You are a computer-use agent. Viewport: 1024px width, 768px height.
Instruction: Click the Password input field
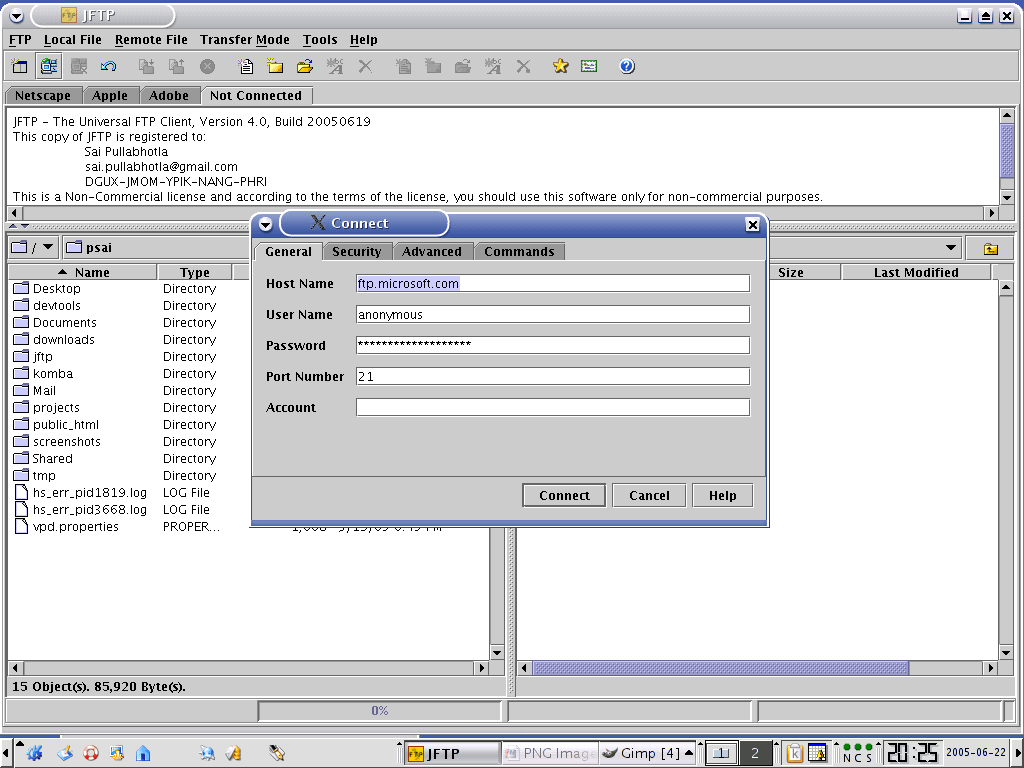point(552,345)
